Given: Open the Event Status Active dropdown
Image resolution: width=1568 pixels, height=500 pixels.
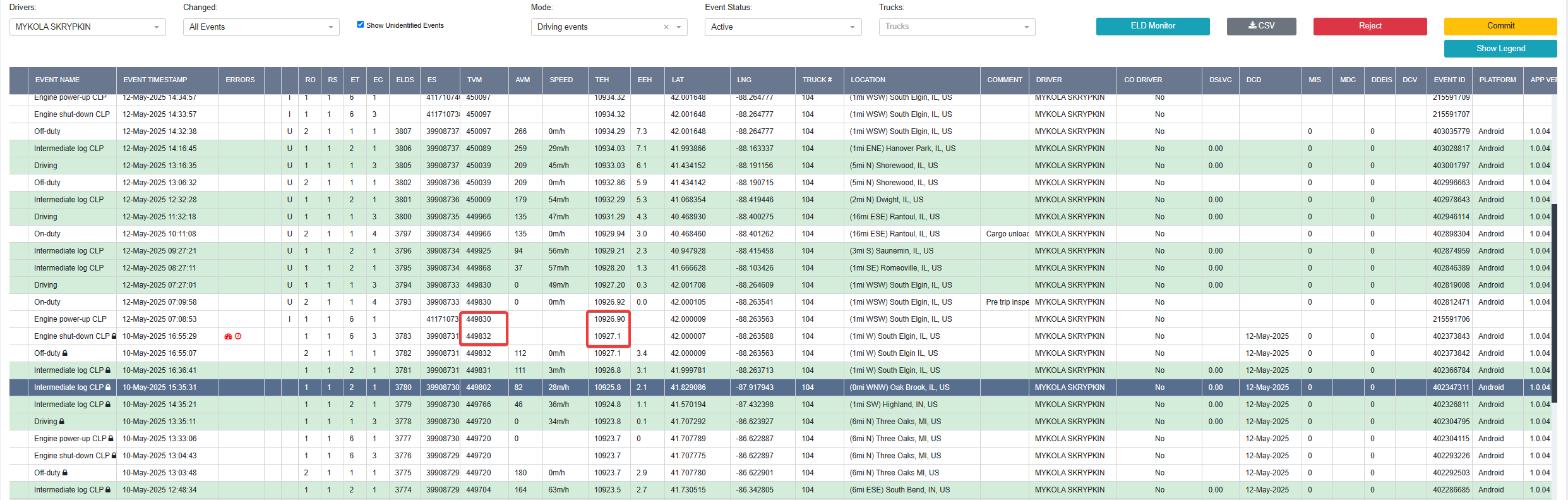Looking at the screenshot, I should (x=783, y=27).
